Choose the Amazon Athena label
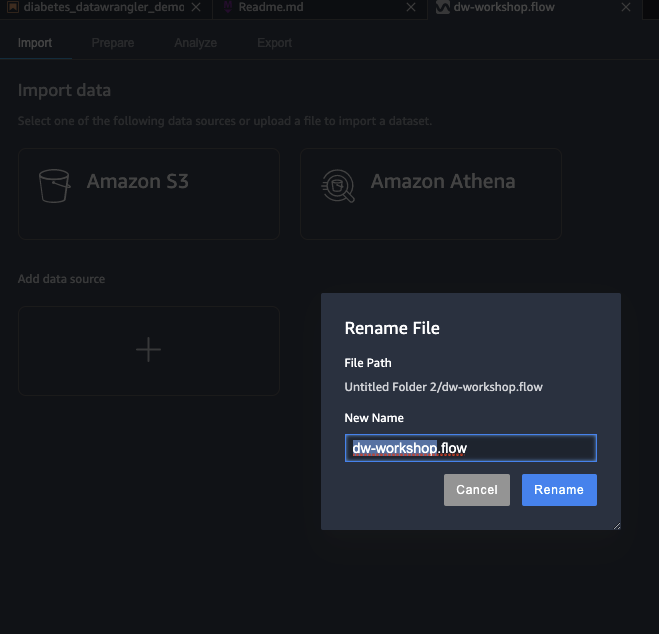The image size is (659, 634). (443, 182)
